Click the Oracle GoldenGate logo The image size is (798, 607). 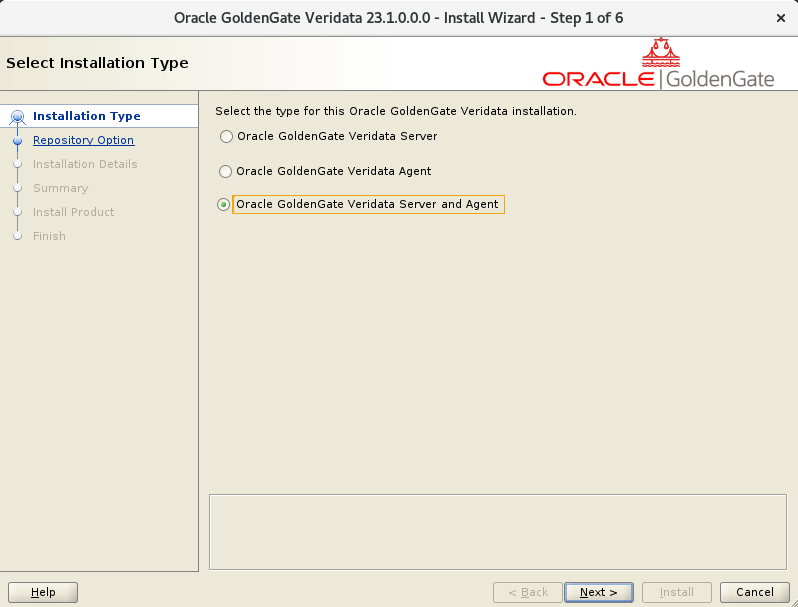658,63
